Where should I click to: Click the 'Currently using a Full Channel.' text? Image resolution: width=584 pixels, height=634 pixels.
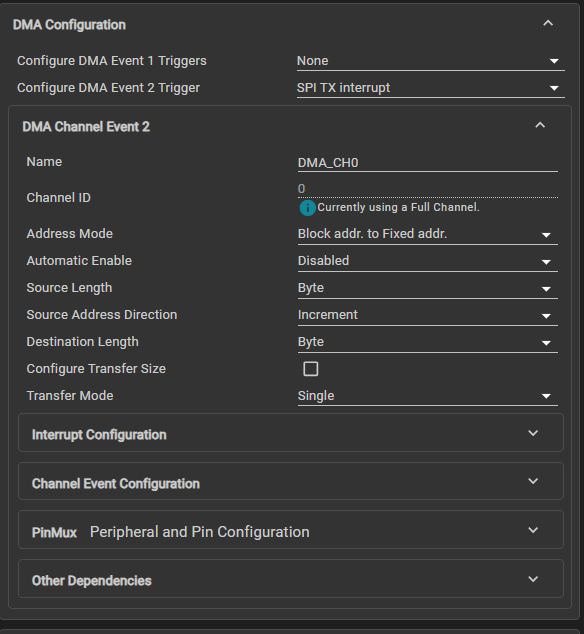[x=398, y=207]
